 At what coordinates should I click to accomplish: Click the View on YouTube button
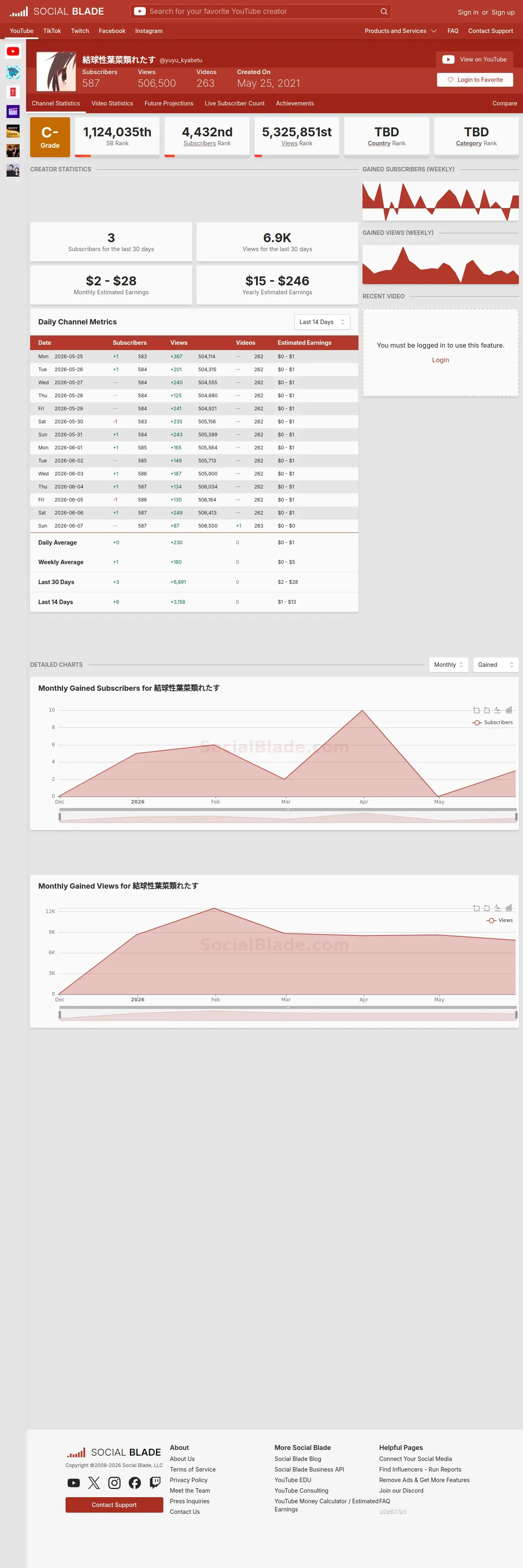(474, 60)
